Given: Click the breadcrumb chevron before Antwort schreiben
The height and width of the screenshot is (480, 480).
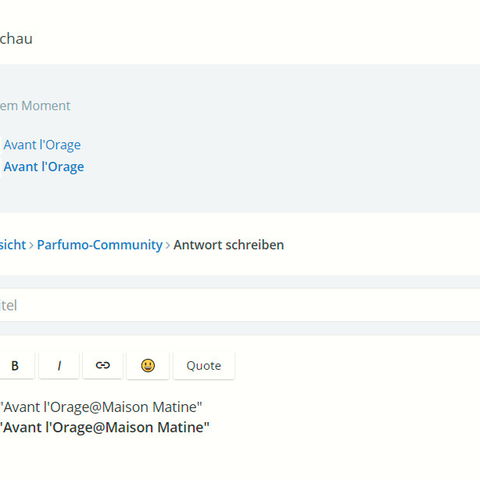Looking at the screenshot, I should point(168,246).
